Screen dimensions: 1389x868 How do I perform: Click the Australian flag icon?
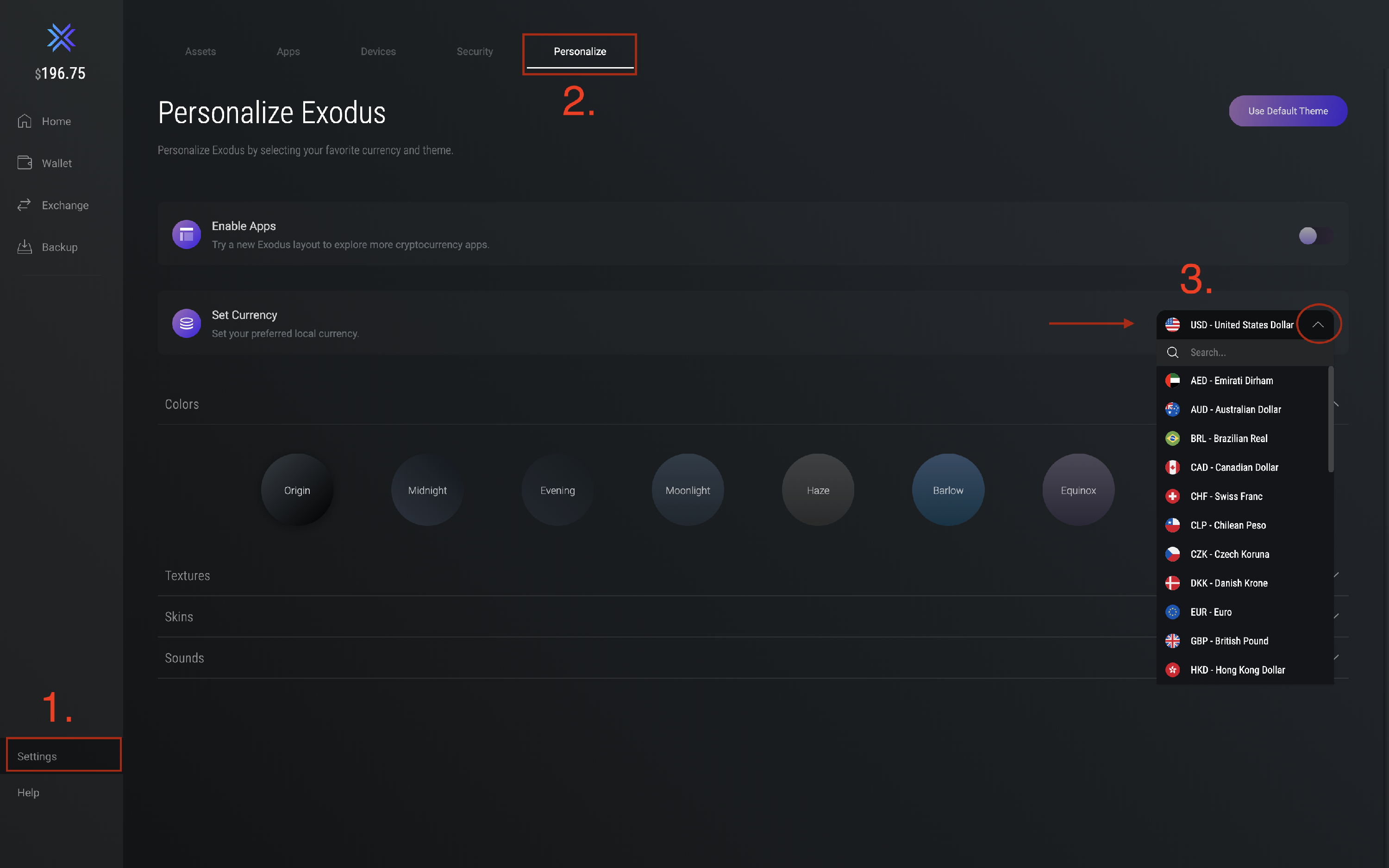pos(1173,409)
